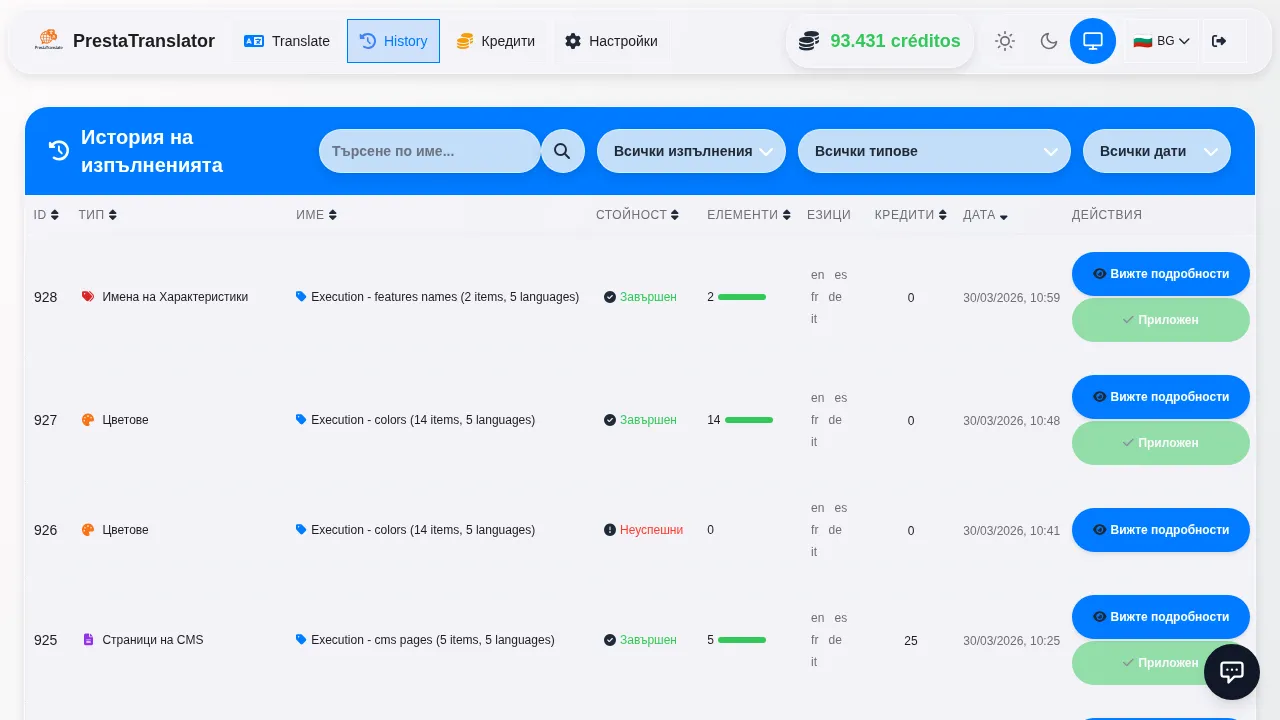This screenshot has width=1280, height=720.
Task: Open the BG language dropdown
Action: point(1161,41)
